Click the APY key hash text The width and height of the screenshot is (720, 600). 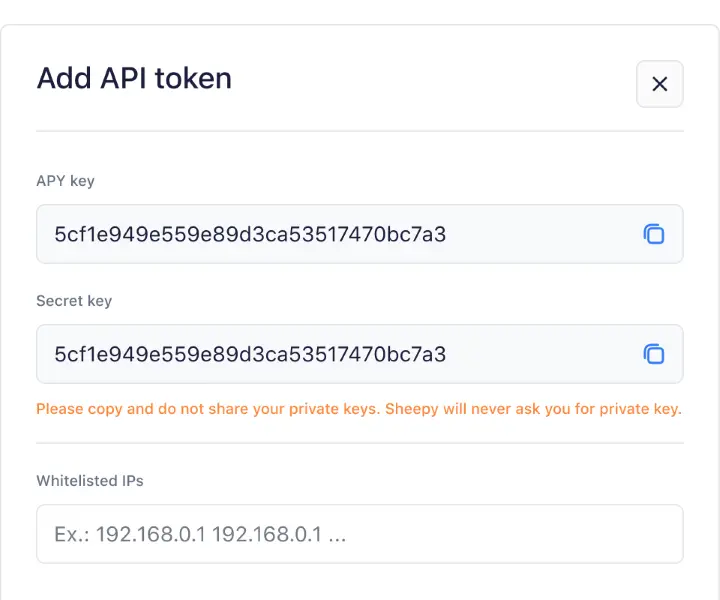tap(250, 235)
